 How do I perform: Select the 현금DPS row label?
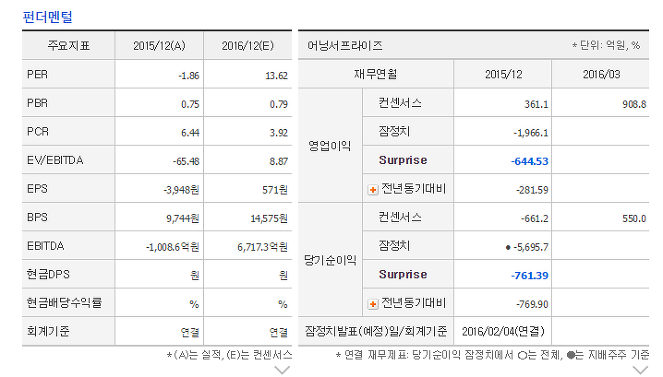tap(48, 274)
